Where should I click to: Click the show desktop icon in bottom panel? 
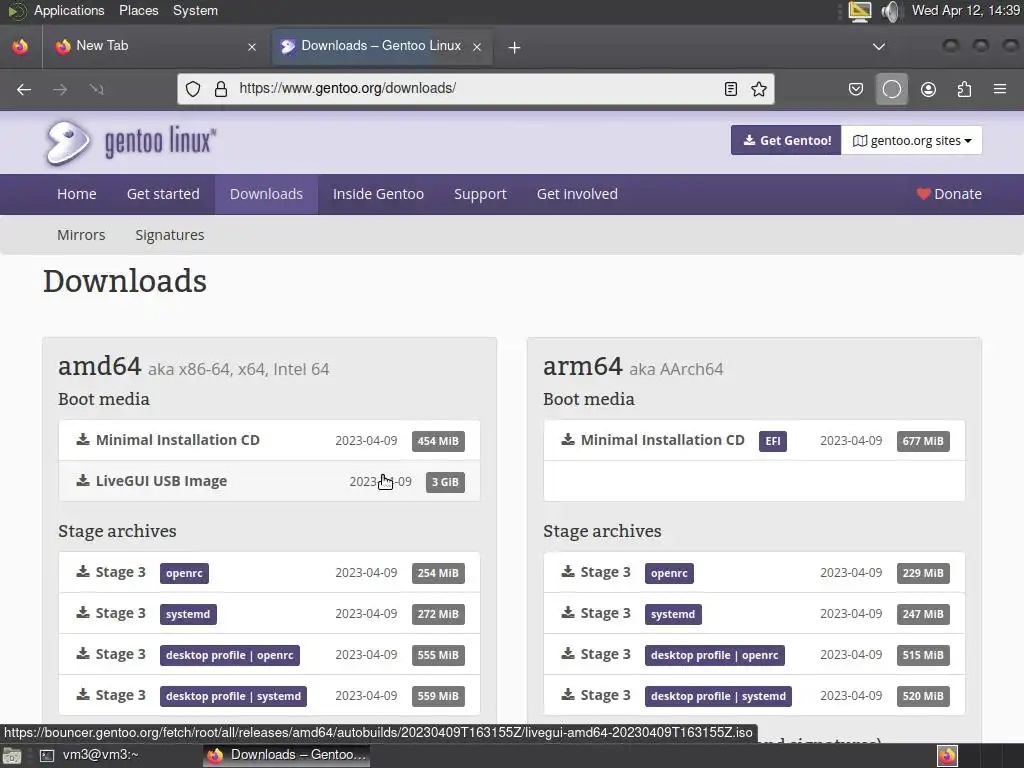[x=12, y=756]
